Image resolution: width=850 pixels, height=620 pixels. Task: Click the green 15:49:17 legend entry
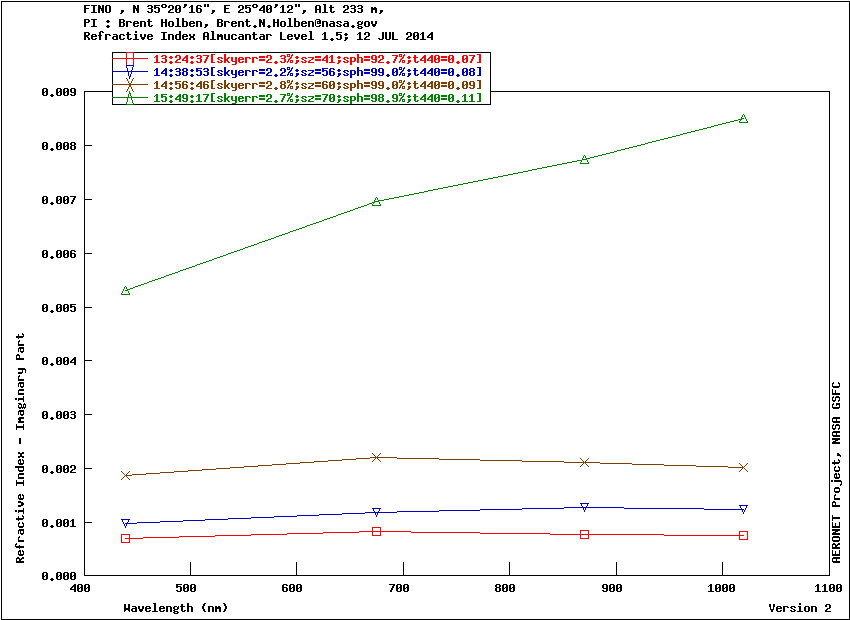coord(316,98)
